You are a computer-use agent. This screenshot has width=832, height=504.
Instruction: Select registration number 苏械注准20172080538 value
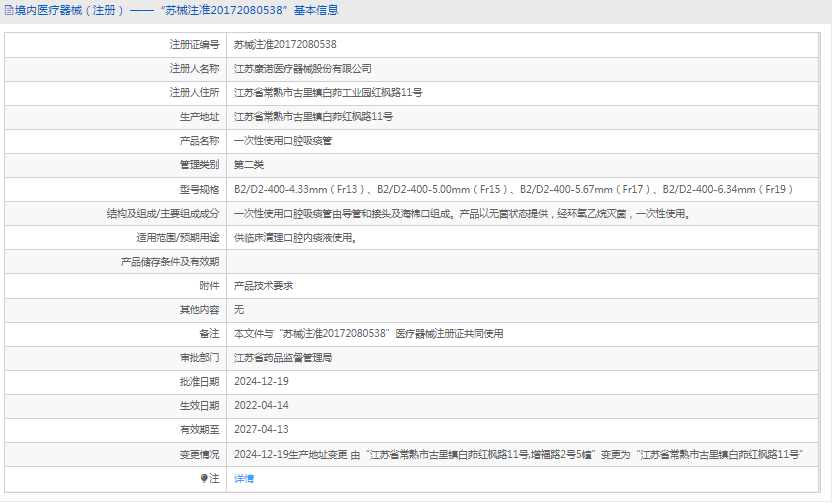pos(285,45)
